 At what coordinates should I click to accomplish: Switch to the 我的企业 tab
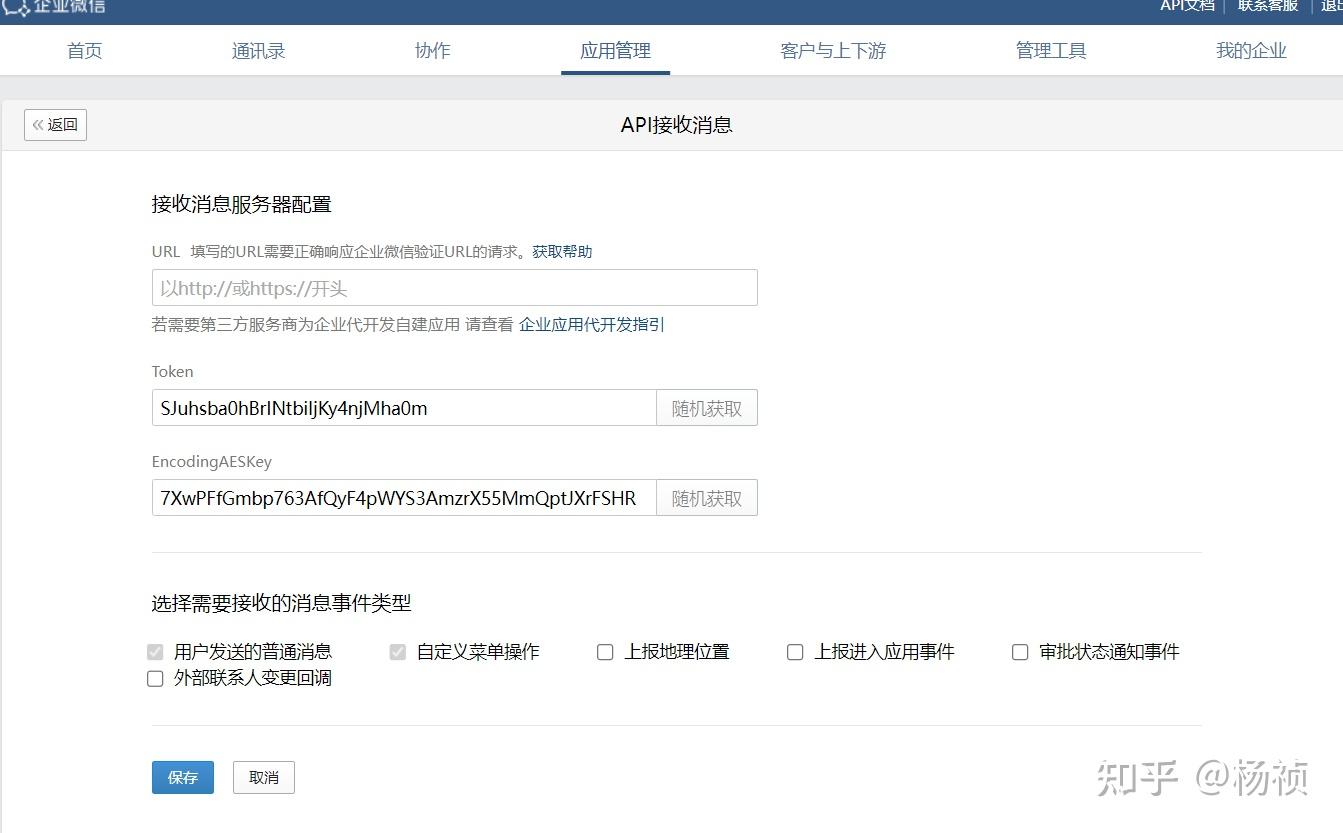(x=1250, y=50)
